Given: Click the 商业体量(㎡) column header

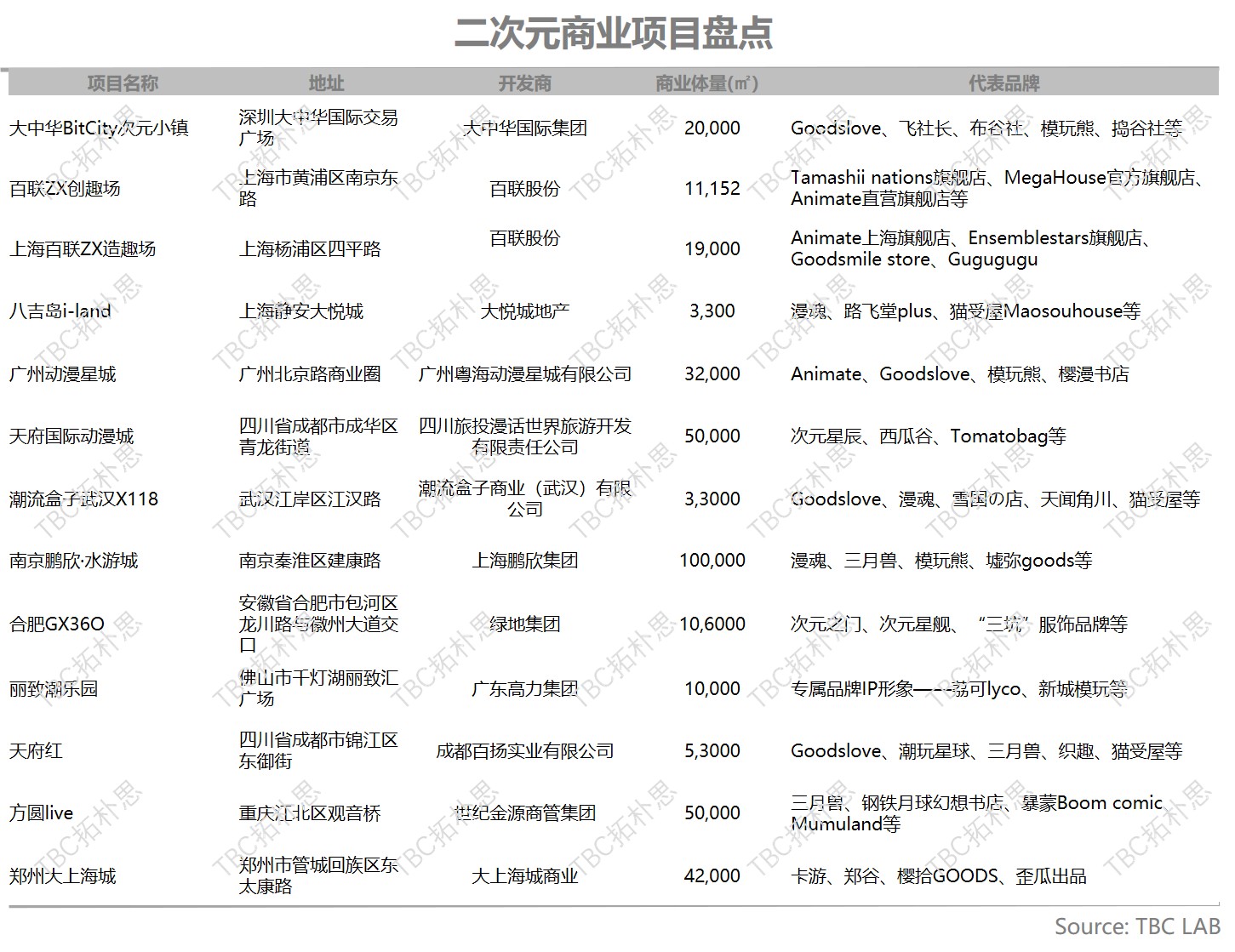Looking at the screenshot, I should (x=707, y=83).
